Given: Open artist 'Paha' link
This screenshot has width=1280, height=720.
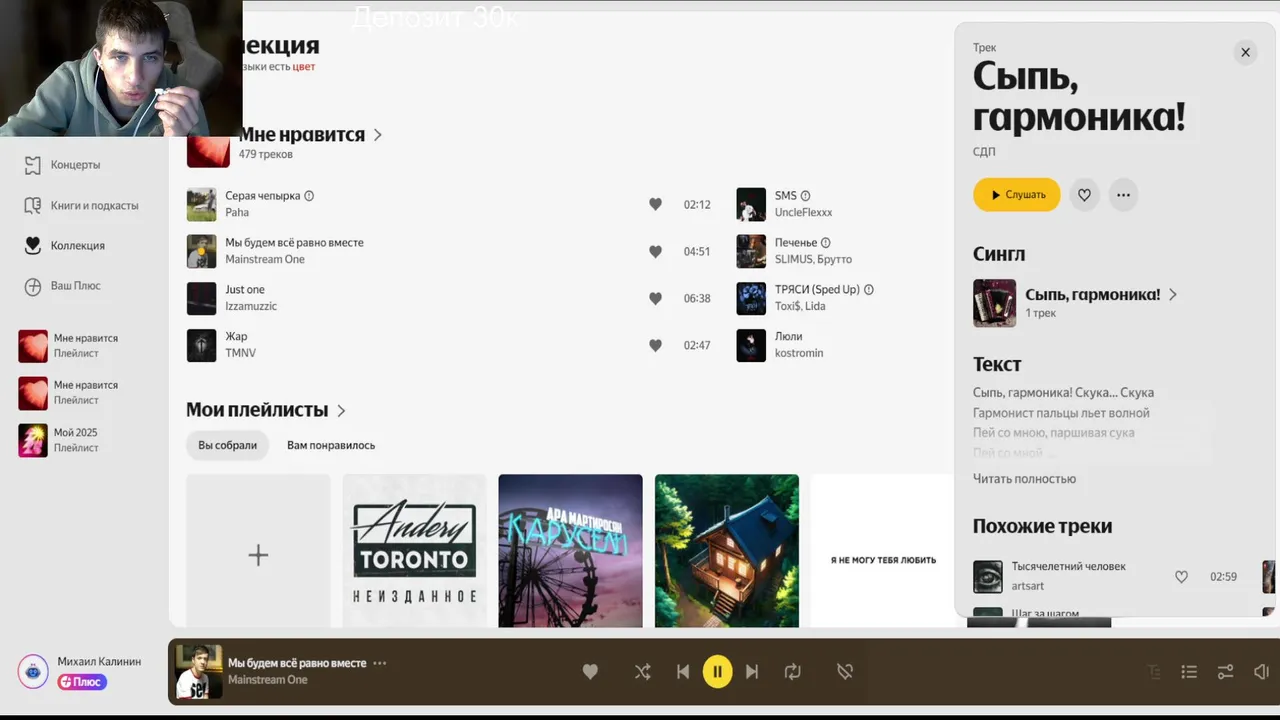Looking at the screenshot, I should [x=237, y=213].
